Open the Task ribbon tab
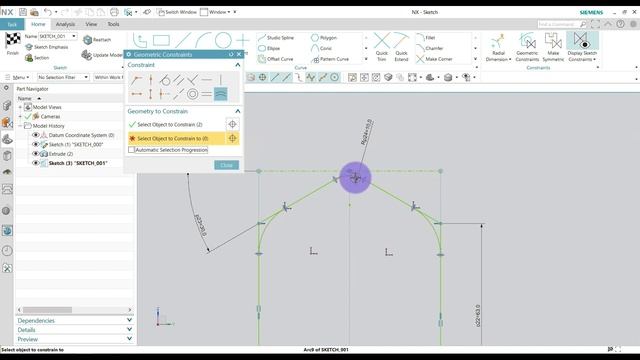 (x=12, y=24)
